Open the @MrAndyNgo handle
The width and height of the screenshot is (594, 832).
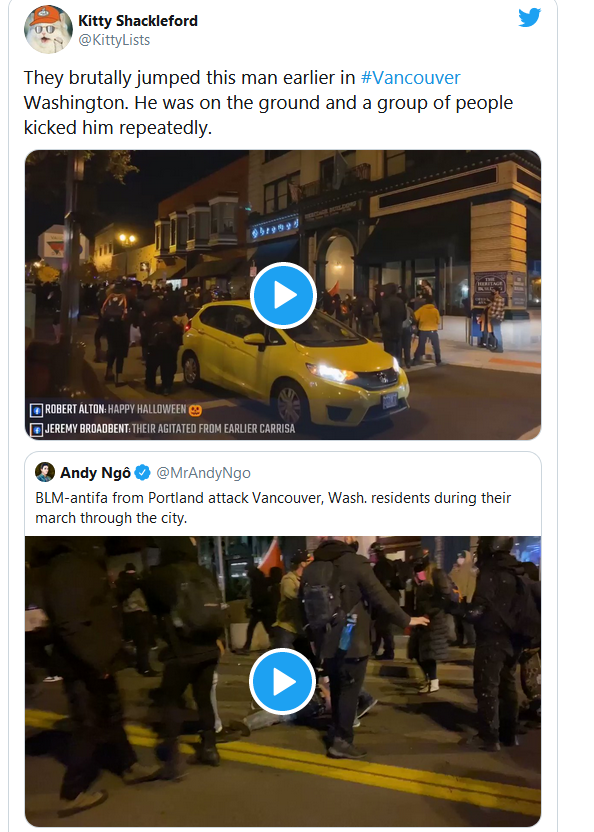203,473
